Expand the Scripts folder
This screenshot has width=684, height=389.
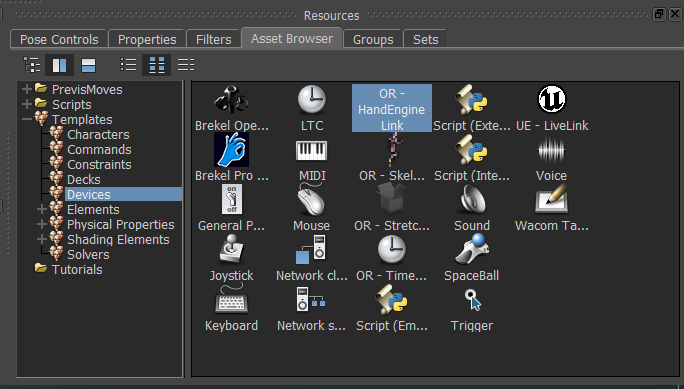pyautogui.click(x=27, y=104)
